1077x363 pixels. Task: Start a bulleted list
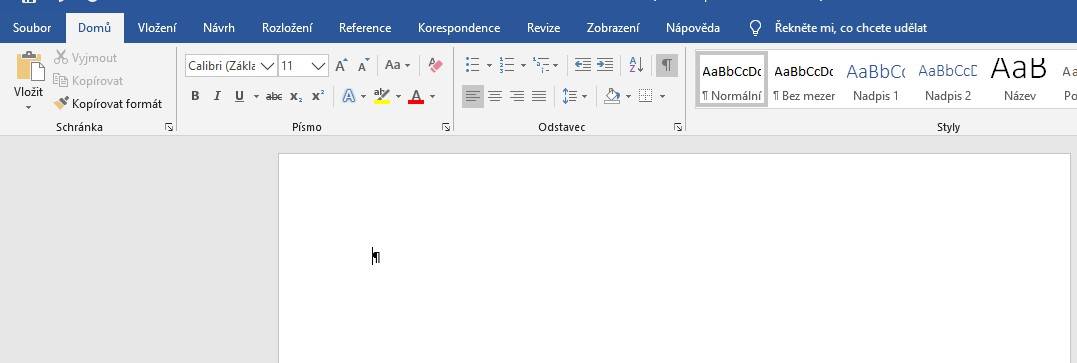point(473,65)
